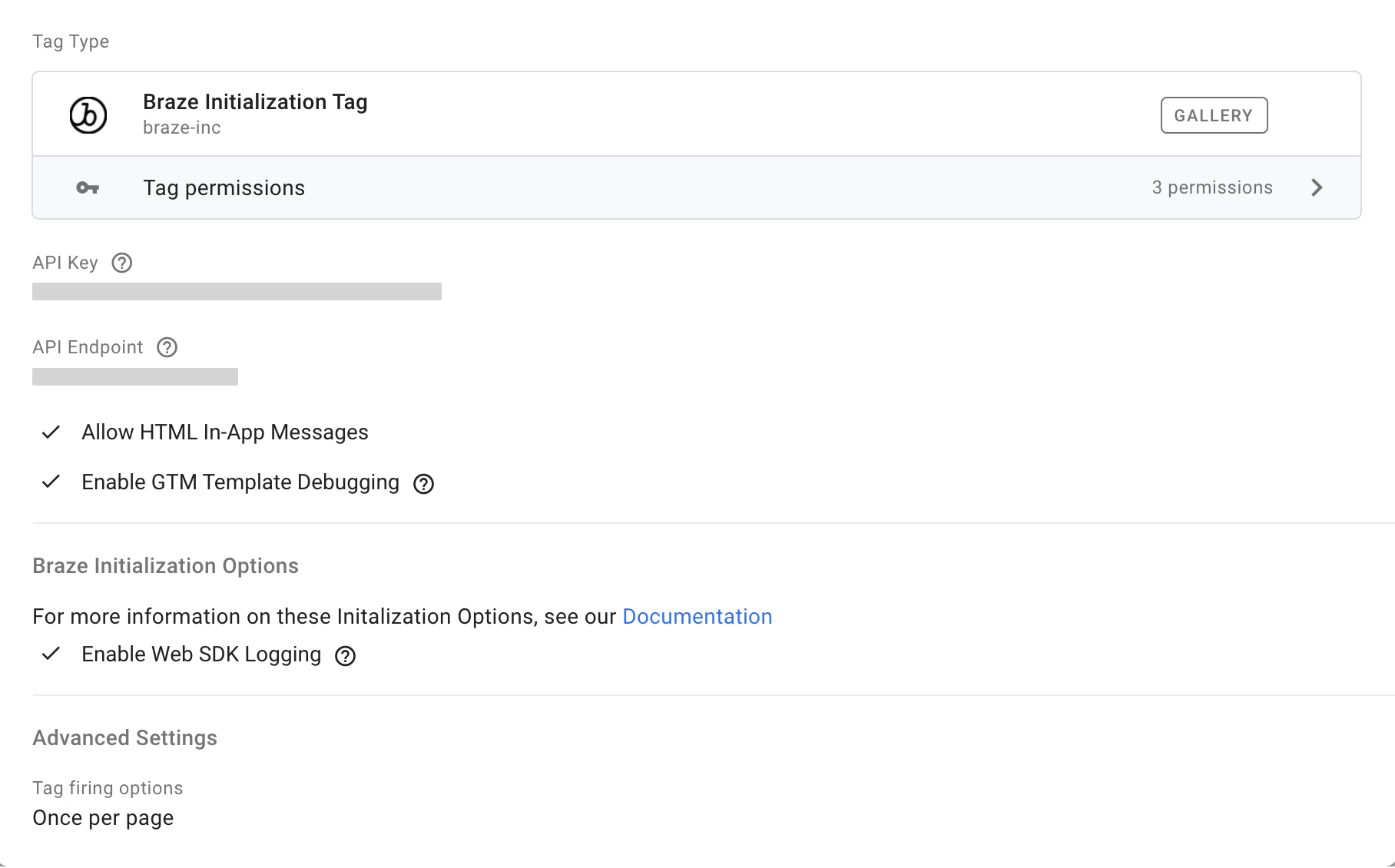Viewport: 1395px width, 868px height.
Task: Click the 'braze-inc' publisher text
Action: point(182,128)
